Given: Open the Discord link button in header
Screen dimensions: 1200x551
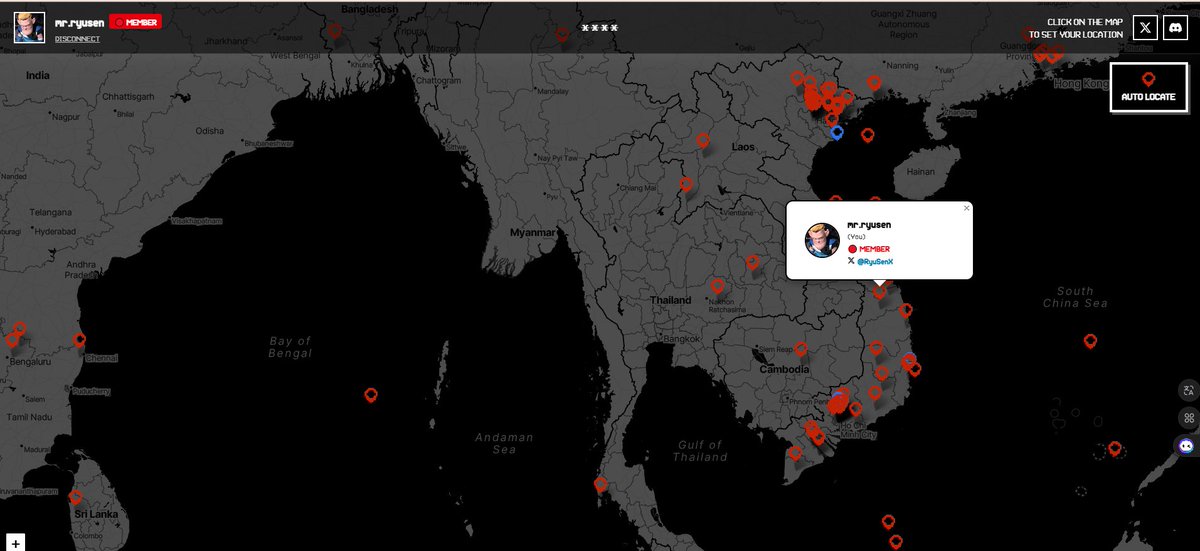Looking at the screenshot, I should [1174, 28].
